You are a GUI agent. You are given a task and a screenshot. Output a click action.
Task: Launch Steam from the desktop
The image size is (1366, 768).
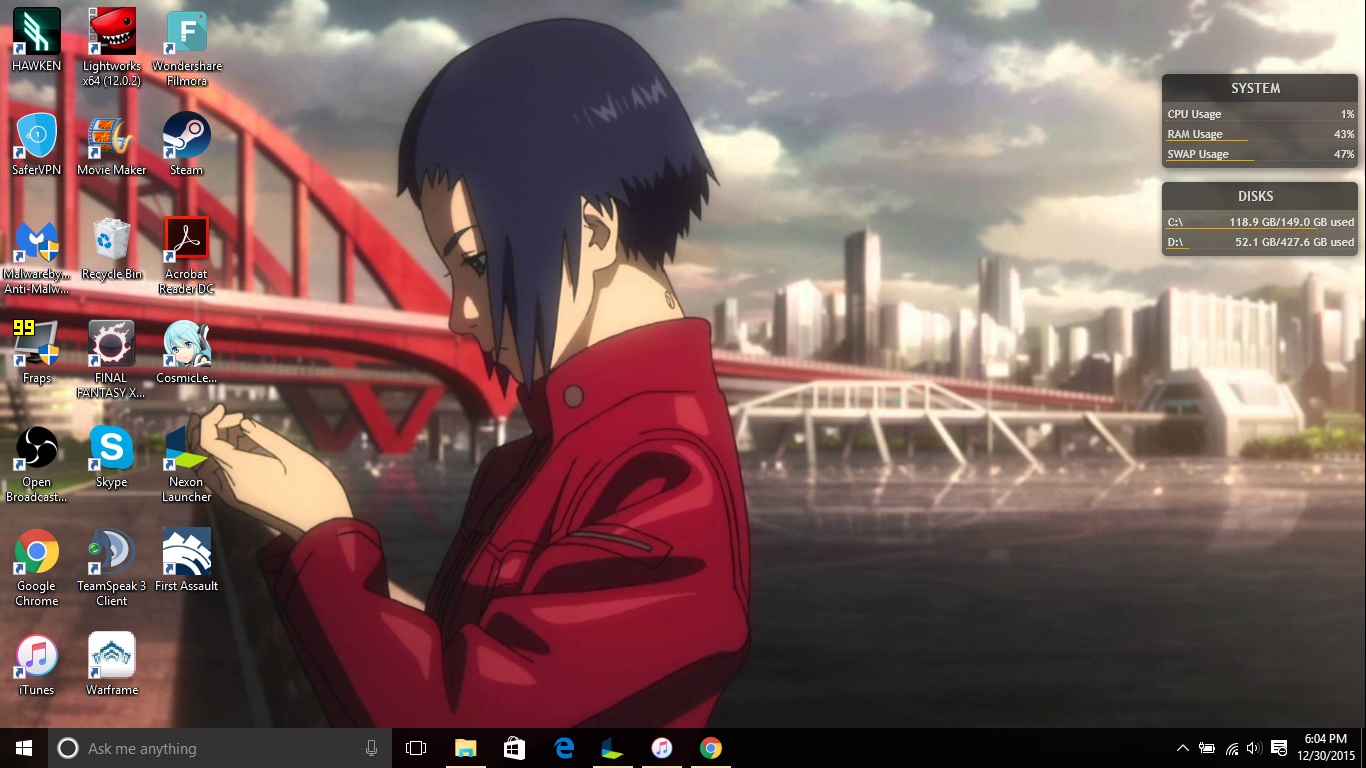click(x=186, y=136)
